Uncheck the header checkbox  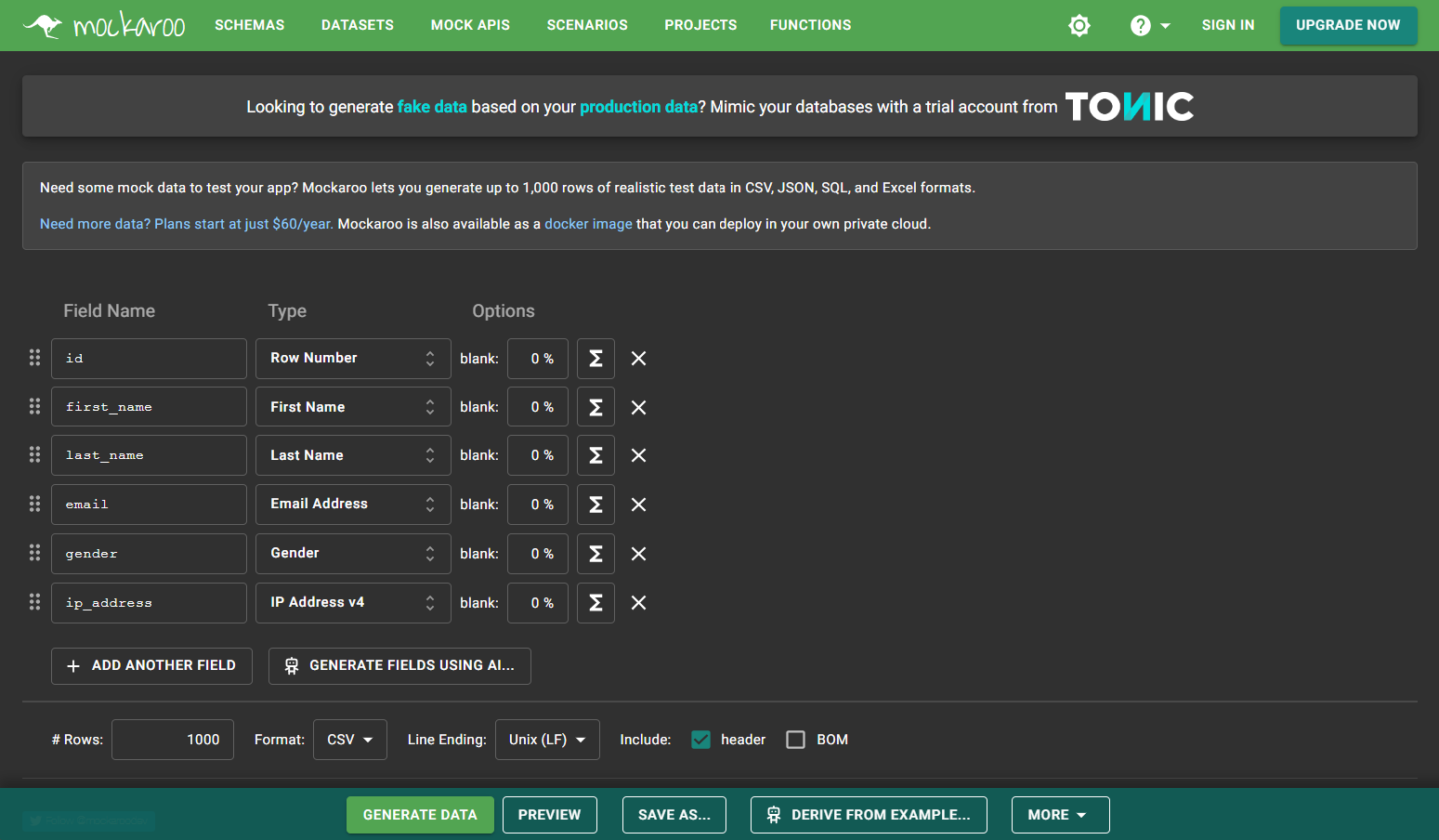[x=701, y=739]
